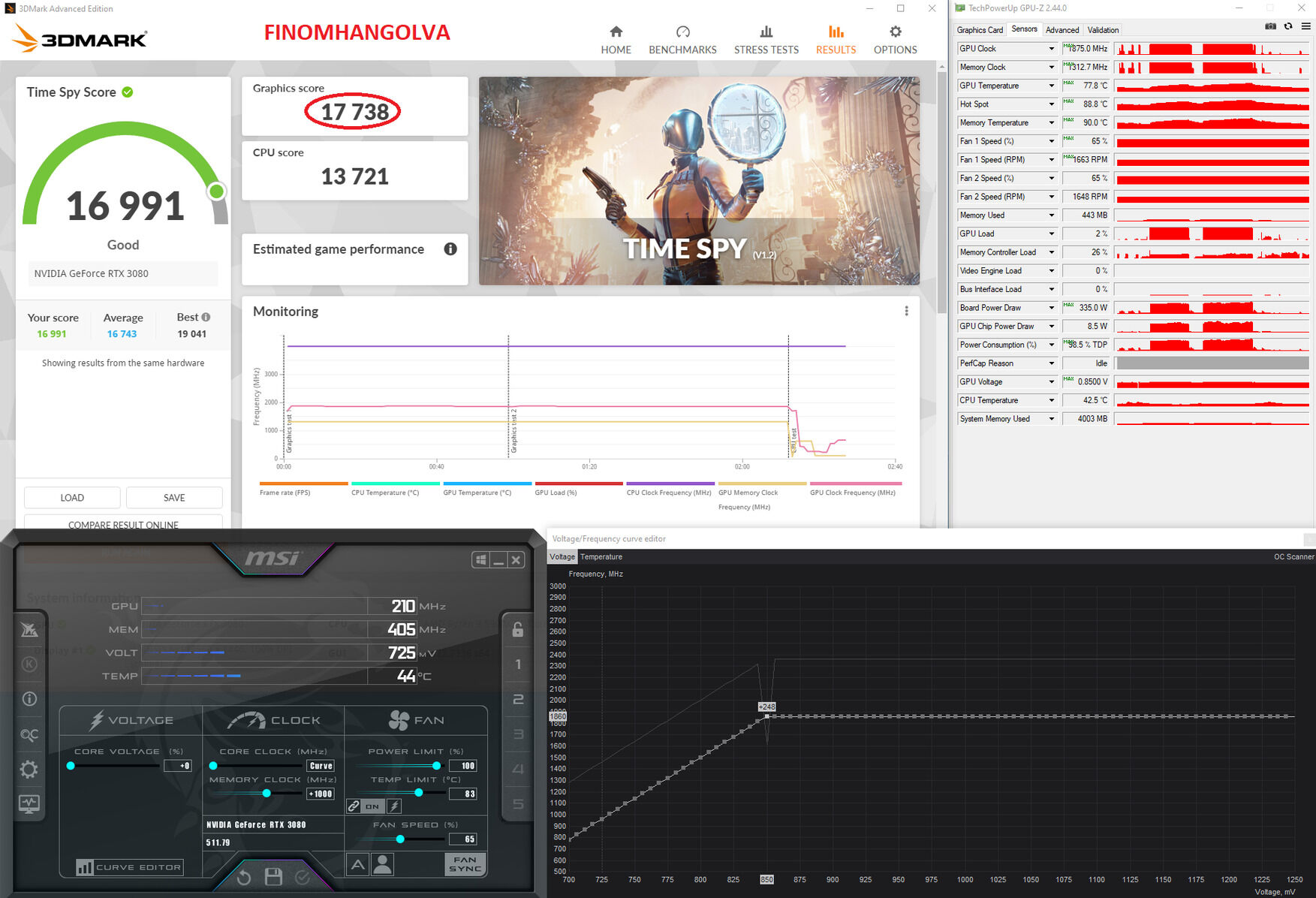Click Fan Speed slider handle
1316x898 pixels.
[x=400, y=839]
